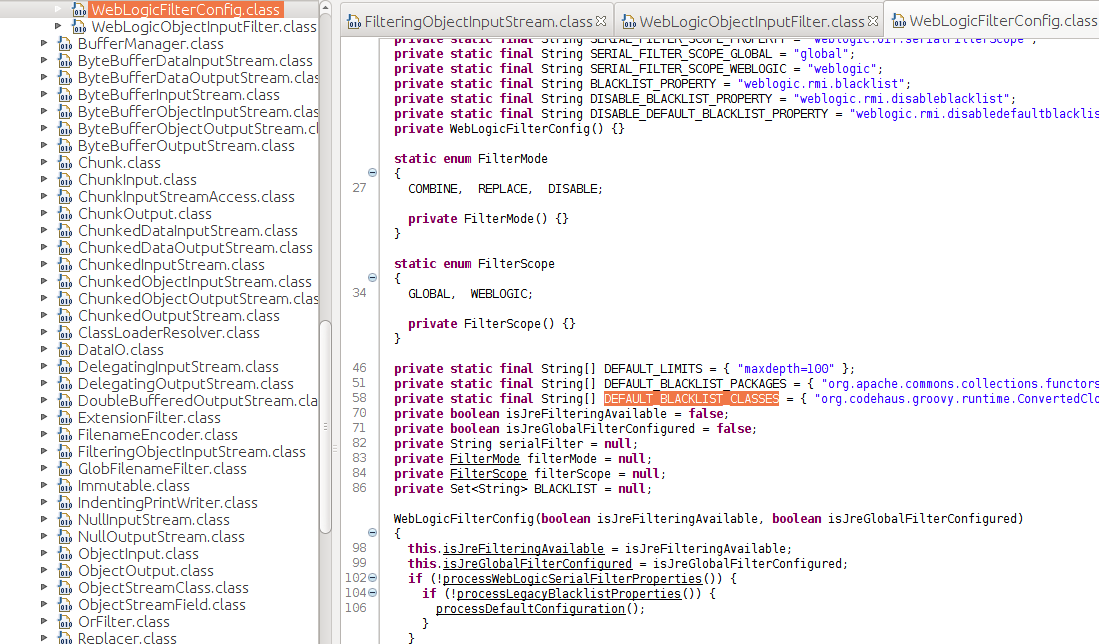The width and height of the screenshot is (1099, 644).
Task: Click the OrFilter.class file icon
Action: [65, 622]
